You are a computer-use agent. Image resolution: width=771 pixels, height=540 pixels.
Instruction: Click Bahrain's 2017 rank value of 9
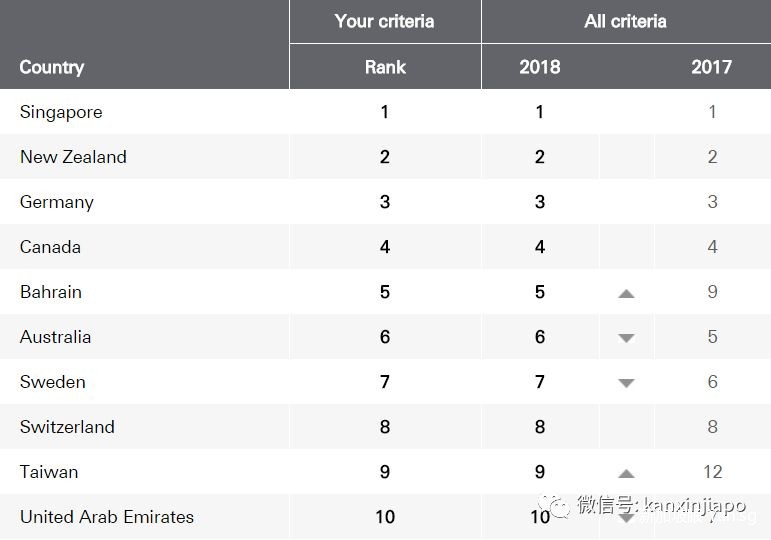tap(712, 292)
